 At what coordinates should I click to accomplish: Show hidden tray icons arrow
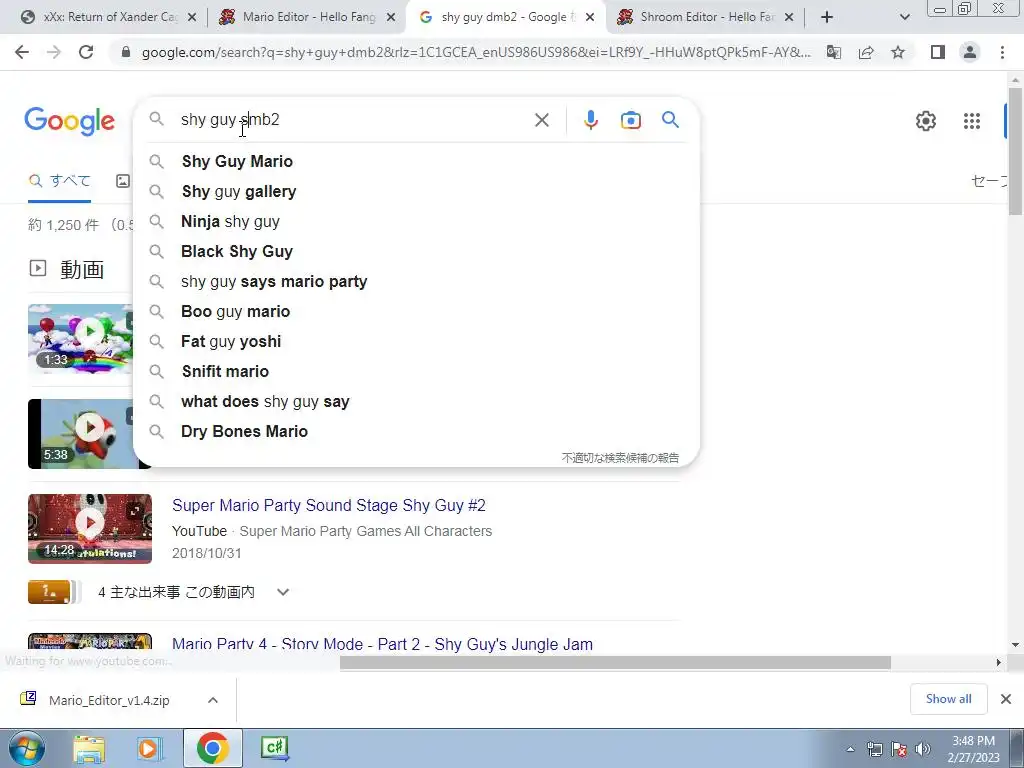[850, 750]
